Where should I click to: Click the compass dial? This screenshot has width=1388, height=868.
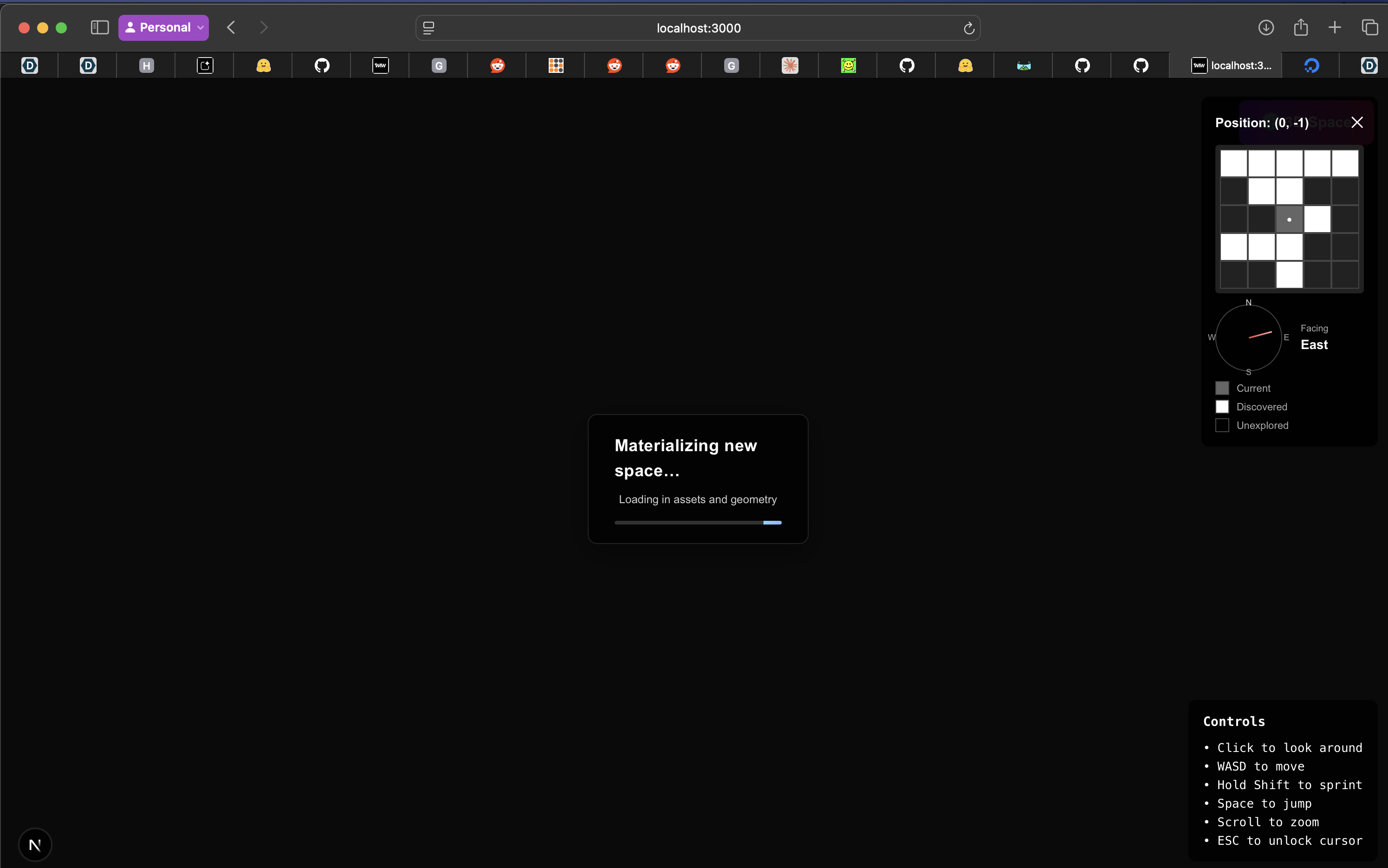[x=1249, y=337]
